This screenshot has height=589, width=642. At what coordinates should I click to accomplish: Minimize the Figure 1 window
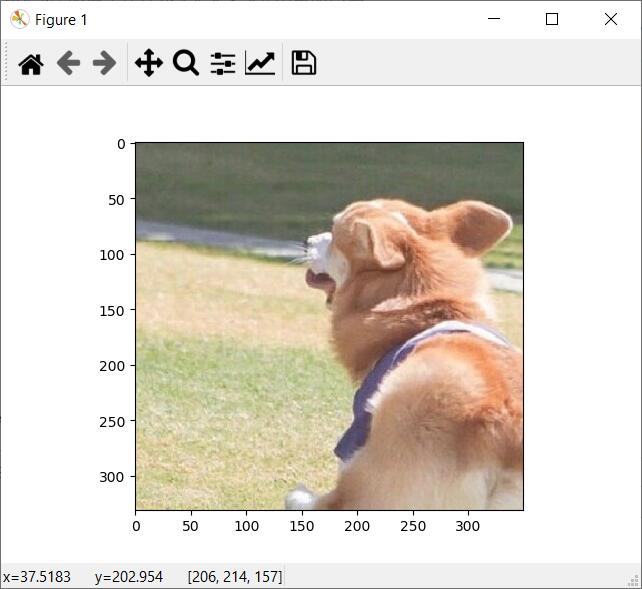click(494, 19)
